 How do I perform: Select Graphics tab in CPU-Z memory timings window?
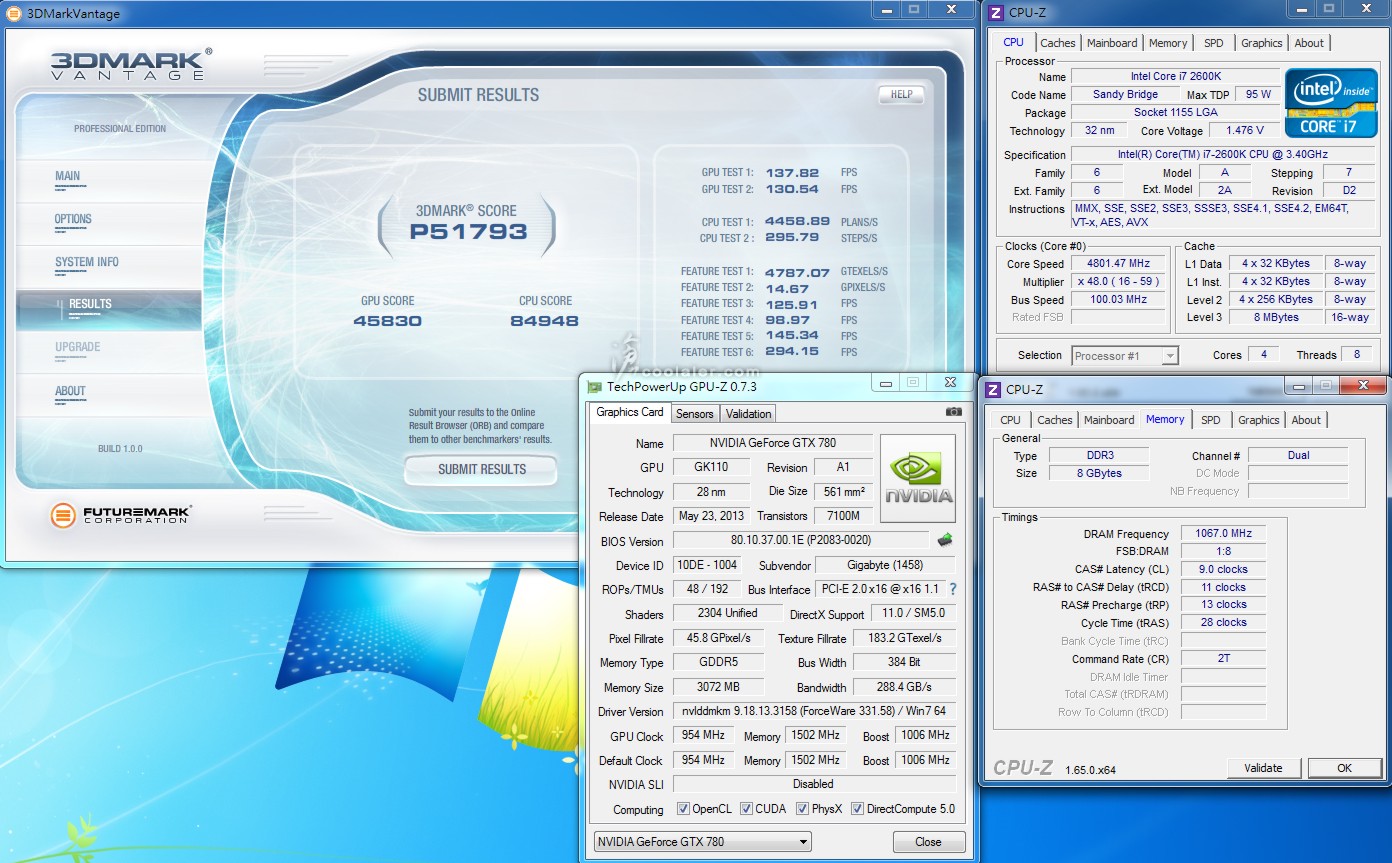coord(1259,420)
